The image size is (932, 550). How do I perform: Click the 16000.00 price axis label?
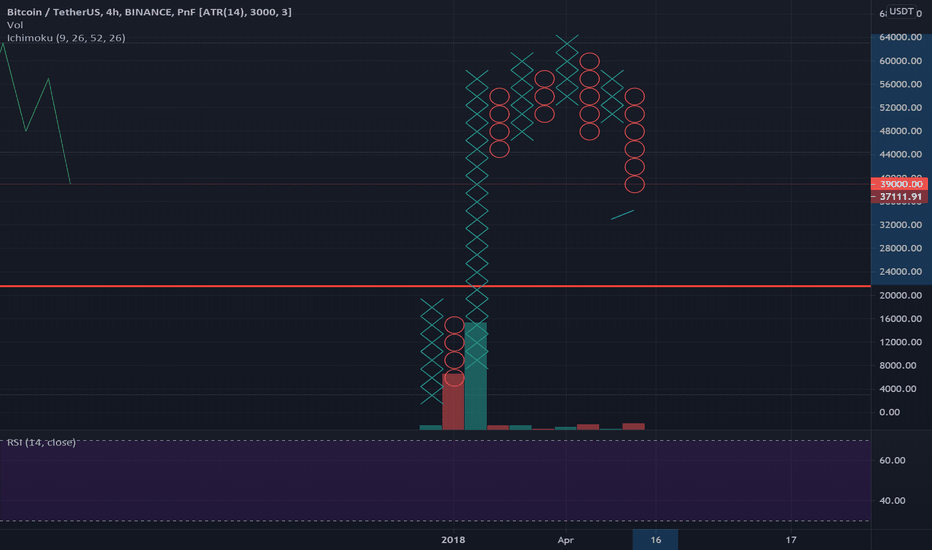(900, 319)
